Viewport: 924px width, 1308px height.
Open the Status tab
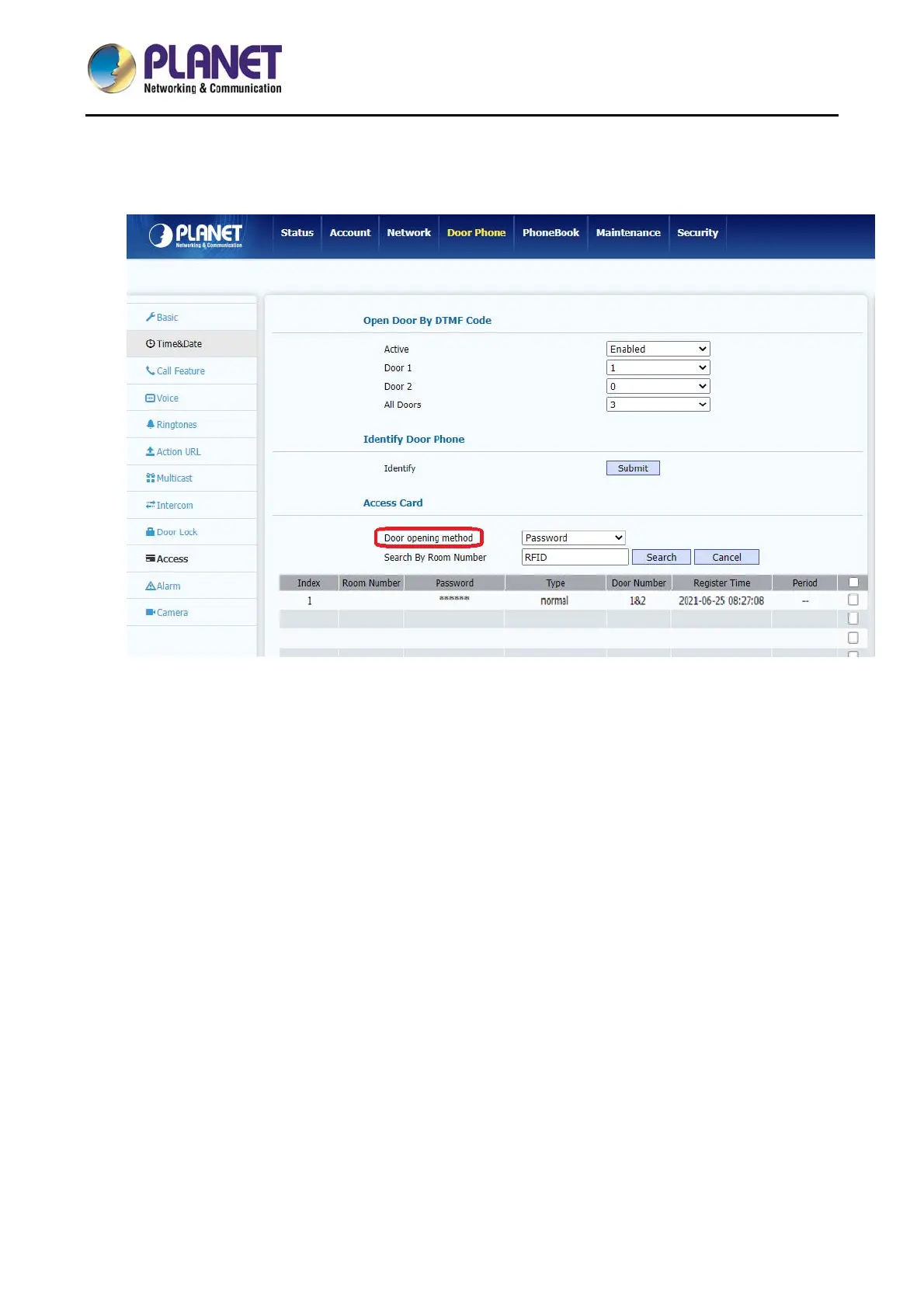click(x=297, y=232)
